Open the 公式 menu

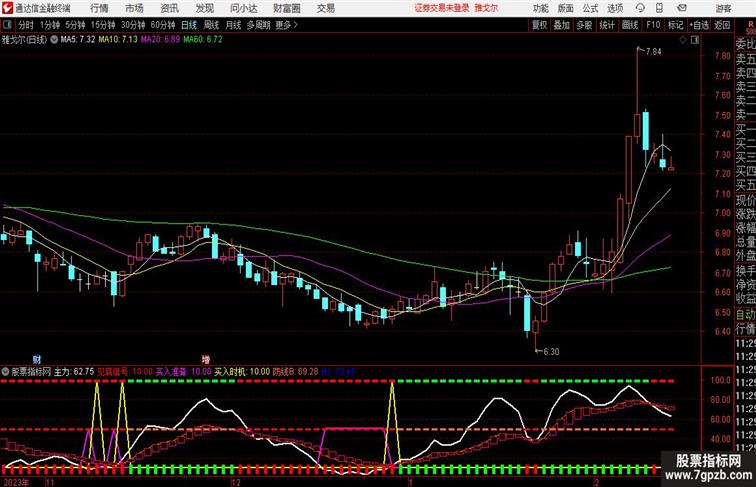590,8
